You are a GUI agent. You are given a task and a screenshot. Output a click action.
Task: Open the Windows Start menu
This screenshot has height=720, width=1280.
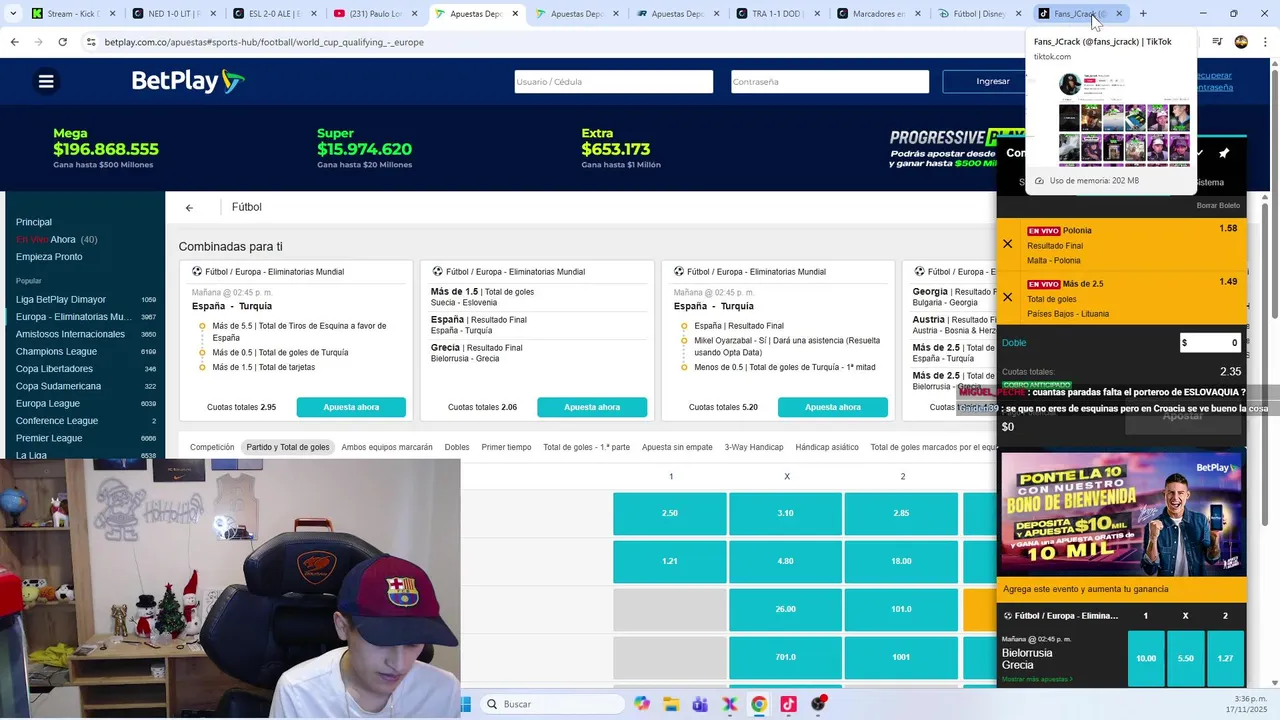pyautogui.click(x=465, y=704)
